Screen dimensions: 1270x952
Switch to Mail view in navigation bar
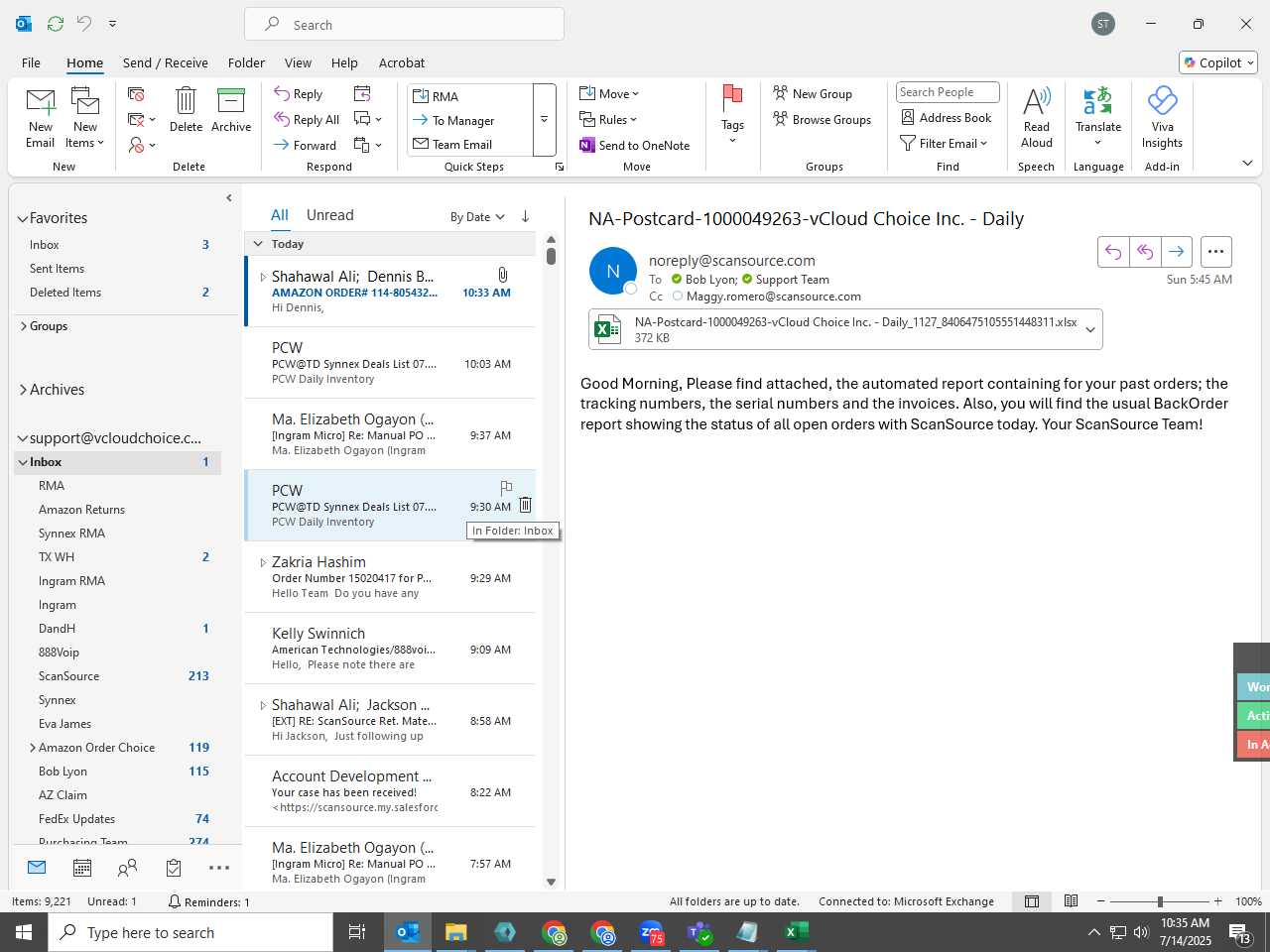click(x=37, y=868)
